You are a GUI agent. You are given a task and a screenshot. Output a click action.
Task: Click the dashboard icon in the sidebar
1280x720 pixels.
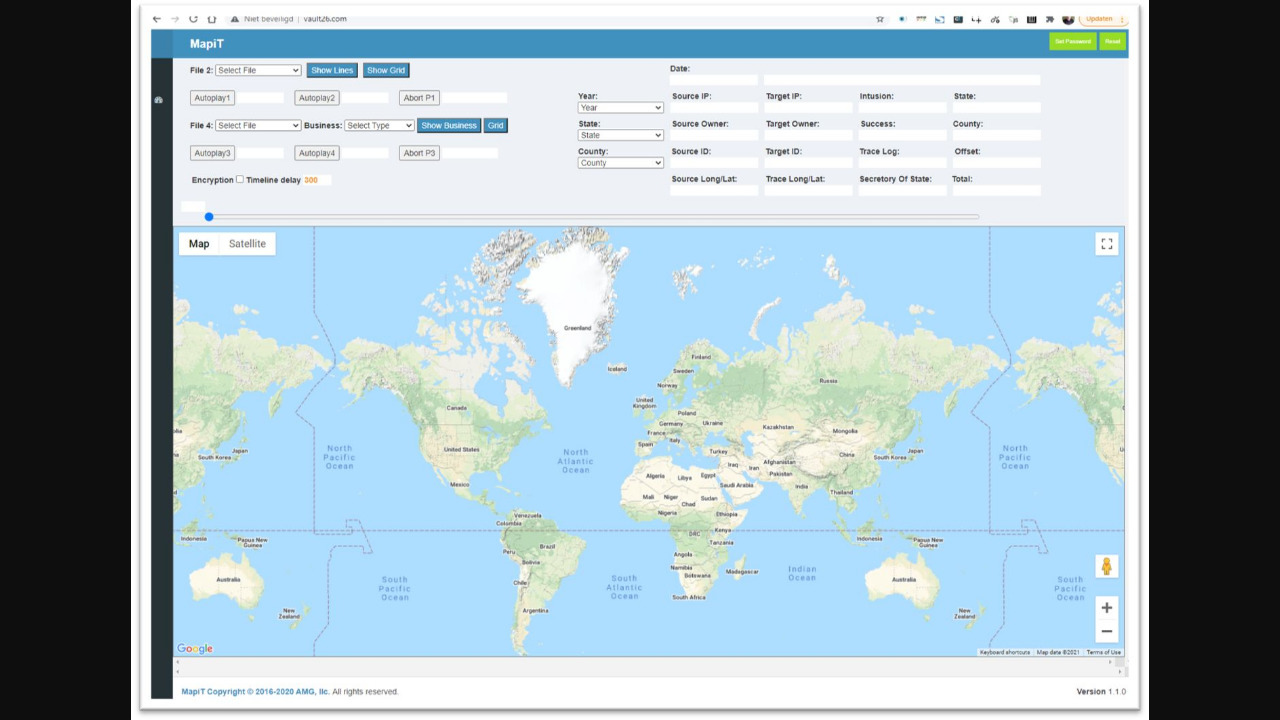158,100
